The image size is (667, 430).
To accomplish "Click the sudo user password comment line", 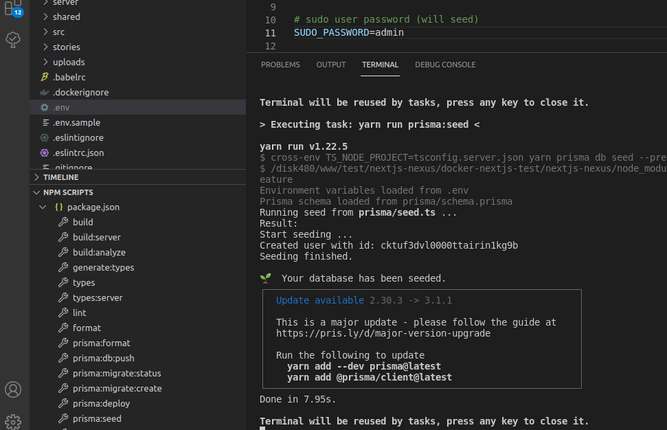I will point(386,20).
